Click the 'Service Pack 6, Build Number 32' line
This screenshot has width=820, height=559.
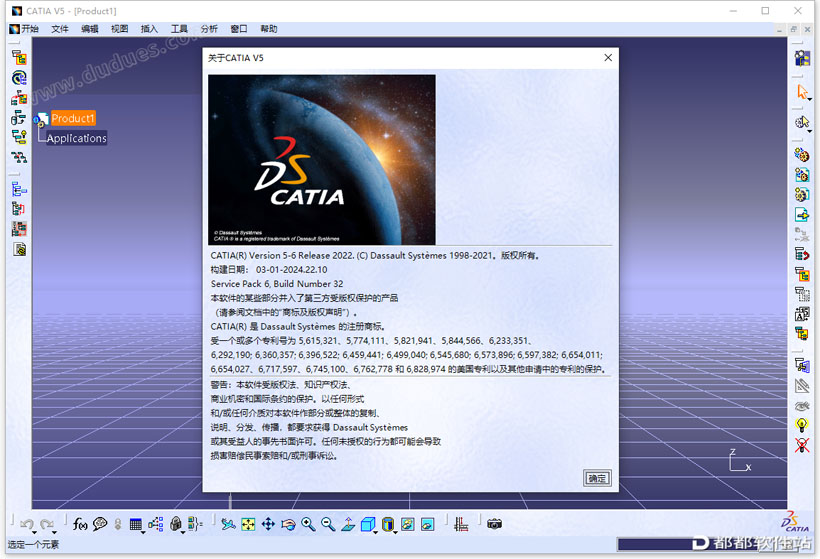click(277, 284)
